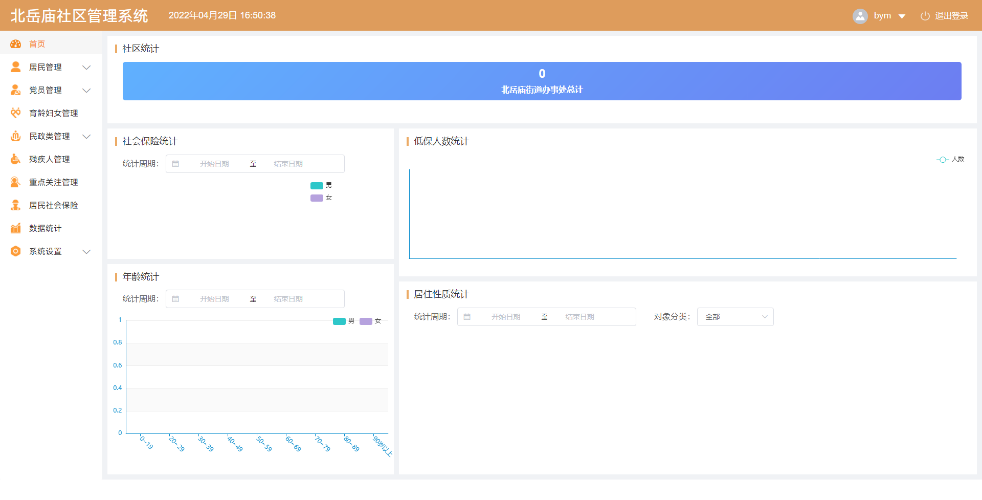Click the 20~29 age axis label
The image size is (982, 500).
[x=176, y=444]
